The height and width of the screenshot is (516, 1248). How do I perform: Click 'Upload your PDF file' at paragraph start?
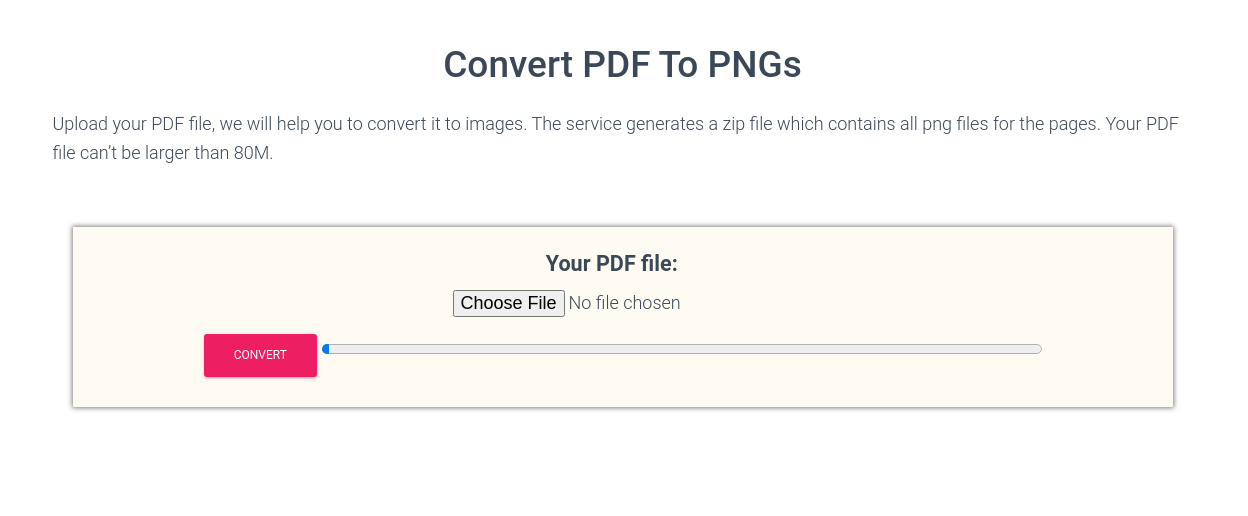[133, 124]
